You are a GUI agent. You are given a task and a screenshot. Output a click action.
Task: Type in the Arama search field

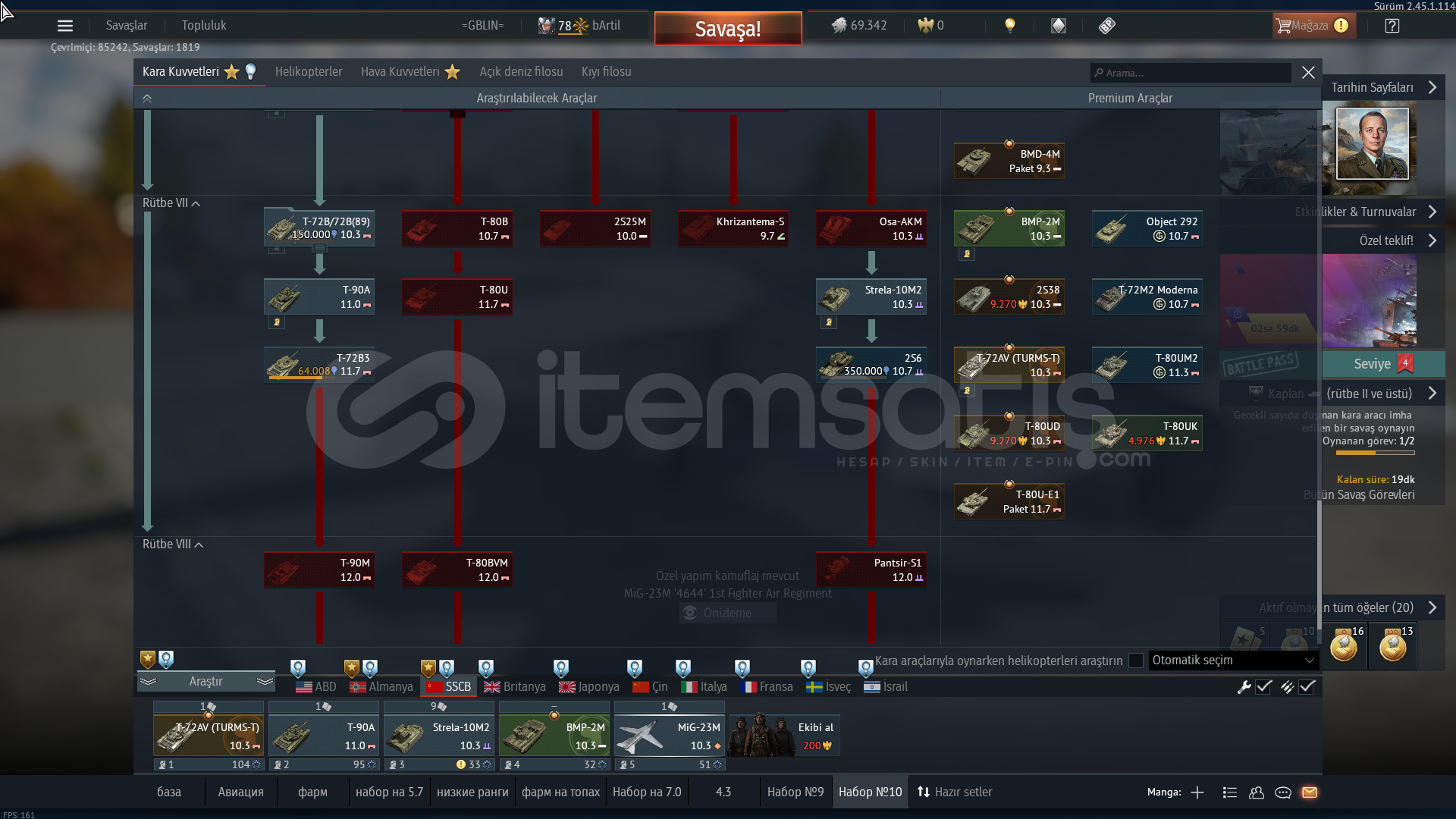tap(1191, 74)
